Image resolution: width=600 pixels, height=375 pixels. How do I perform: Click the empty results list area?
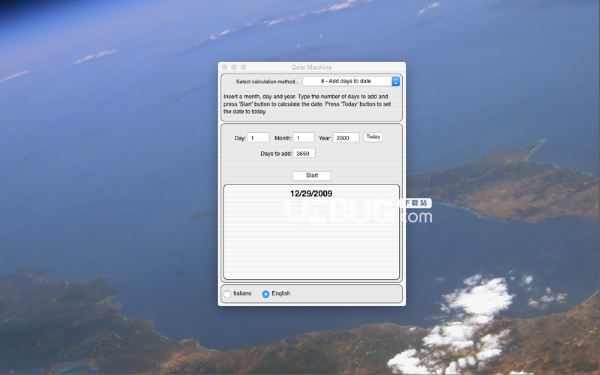coord(311,239)
